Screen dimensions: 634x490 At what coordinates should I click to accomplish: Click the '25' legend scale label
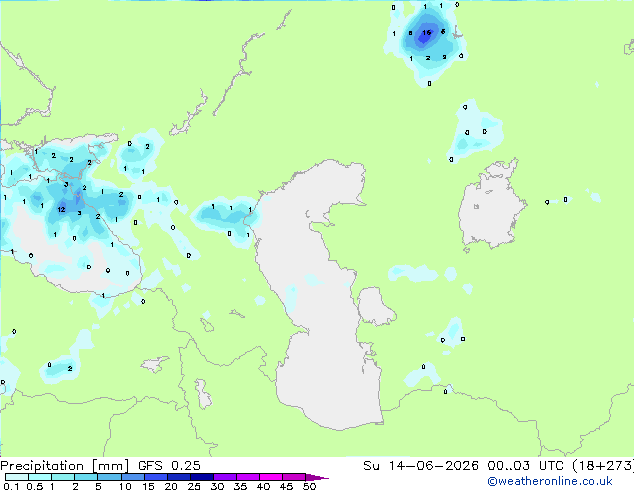(x=194, y=486)
